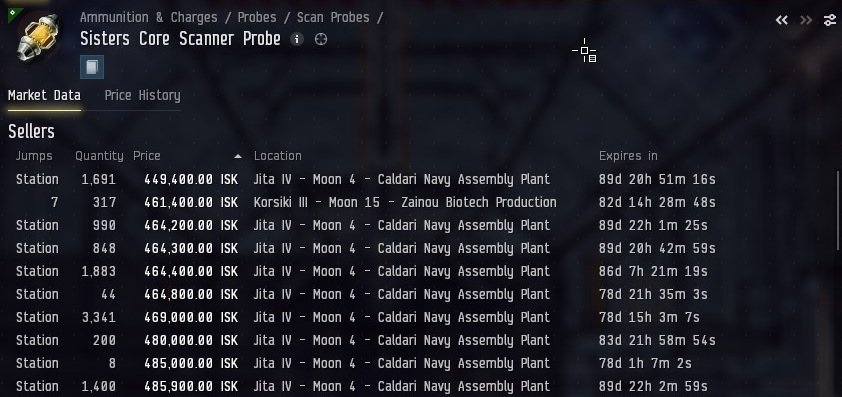Open the Probes breadcrumb category
Viewport: 842px width, 397px height.
pyautogui.click(x=257, y=17)
